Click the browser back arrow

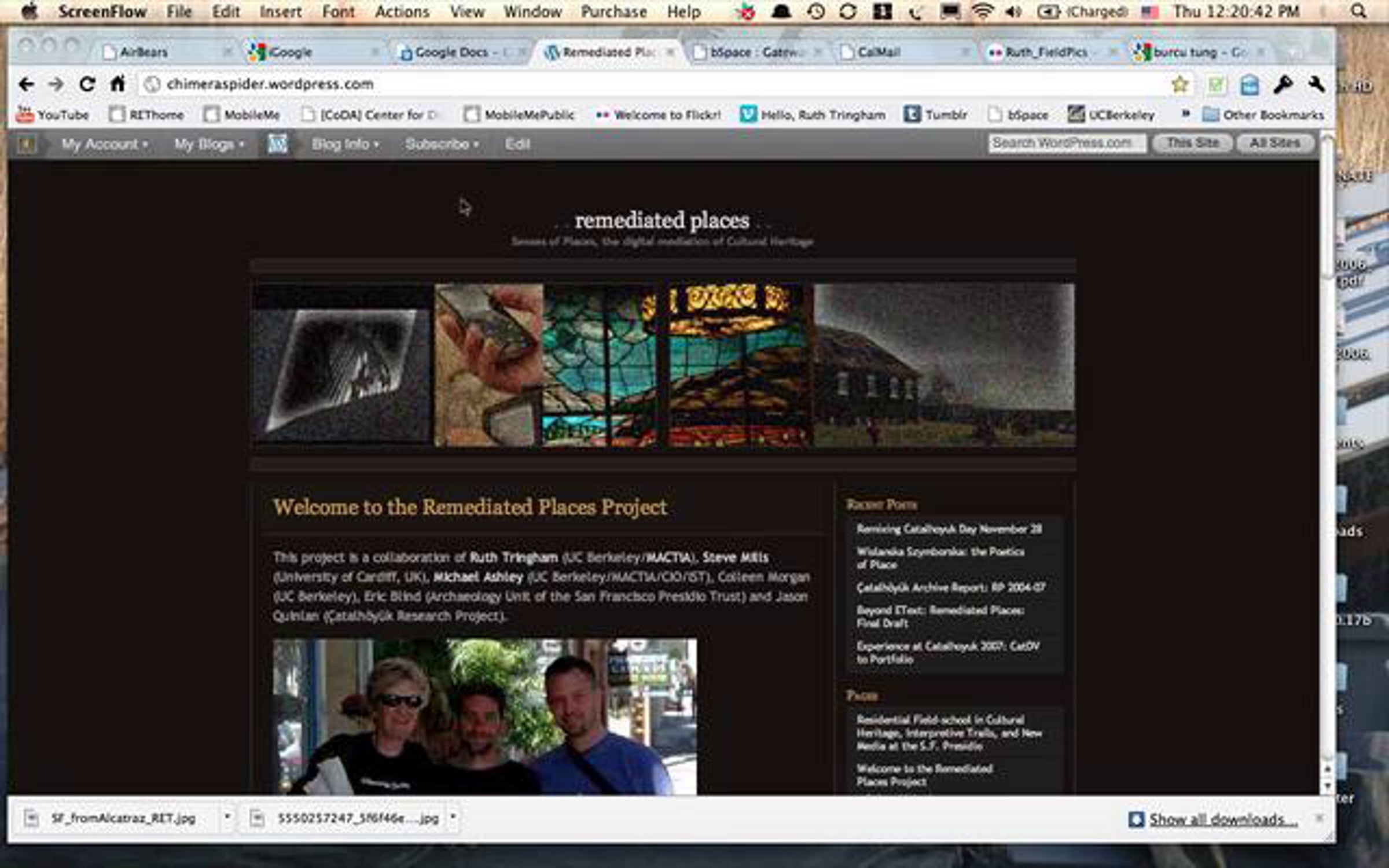pos(26,84)
